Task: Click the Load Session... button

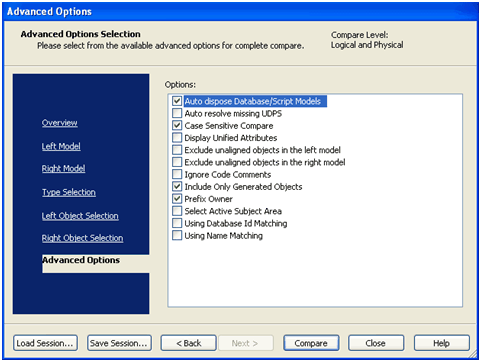Action: coord(45,343)
